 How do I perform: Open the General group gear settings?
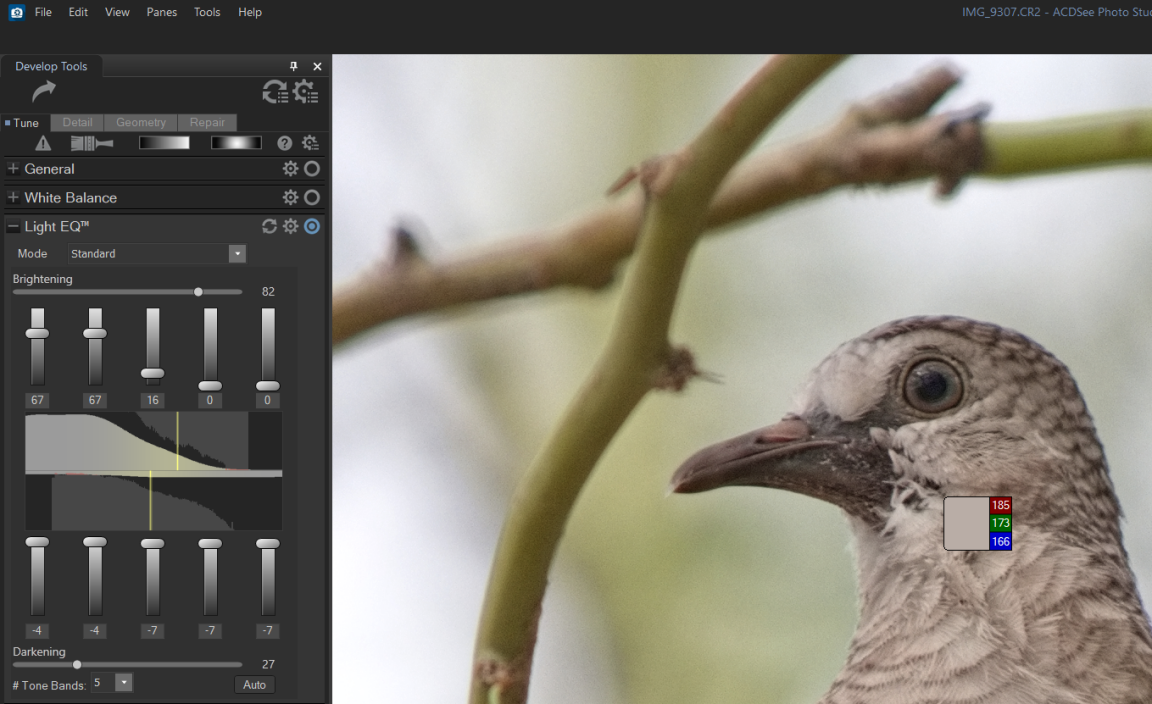[290, 169]
